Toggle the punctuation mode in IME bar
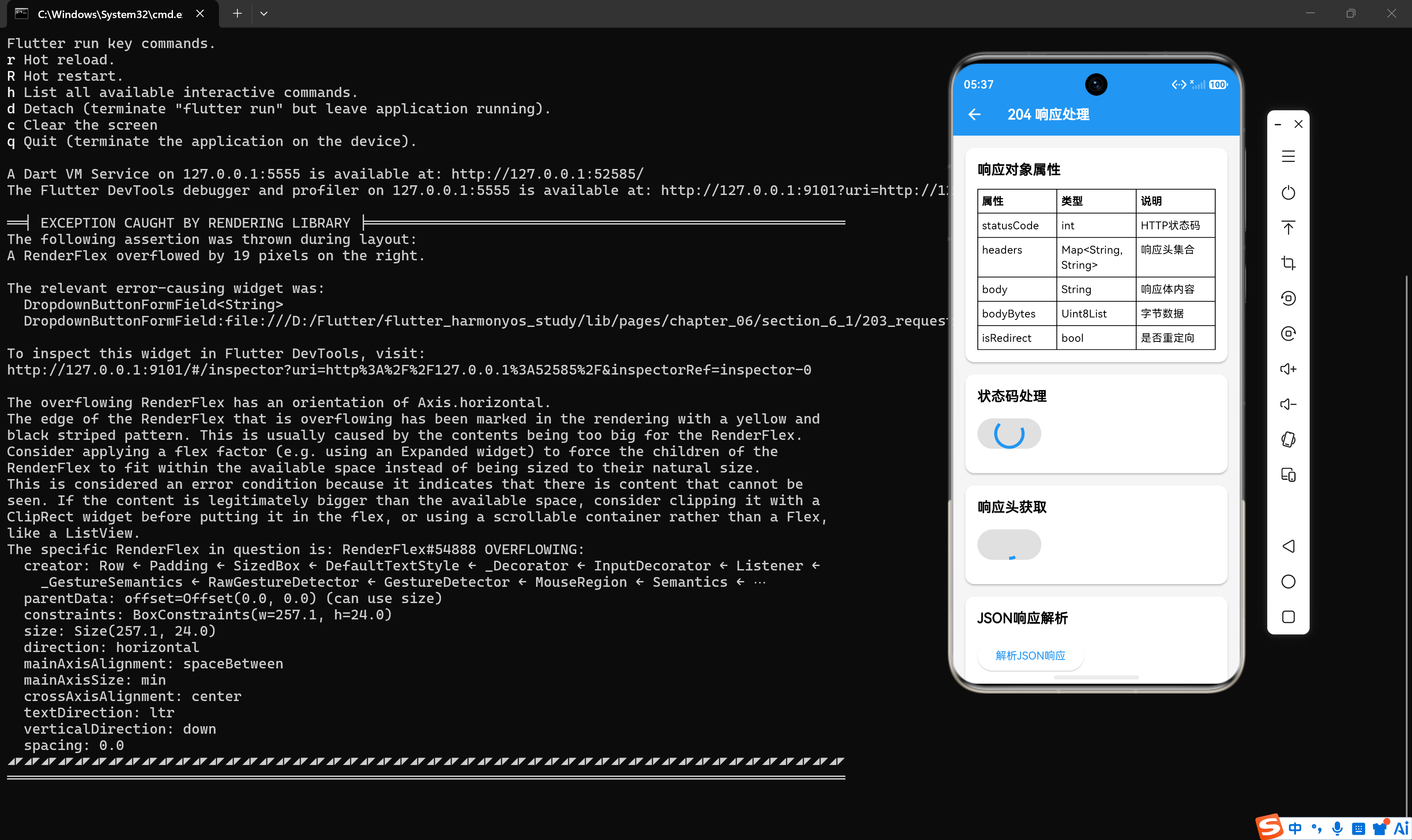This screenshot has height=840, width=1412. 1316,829
